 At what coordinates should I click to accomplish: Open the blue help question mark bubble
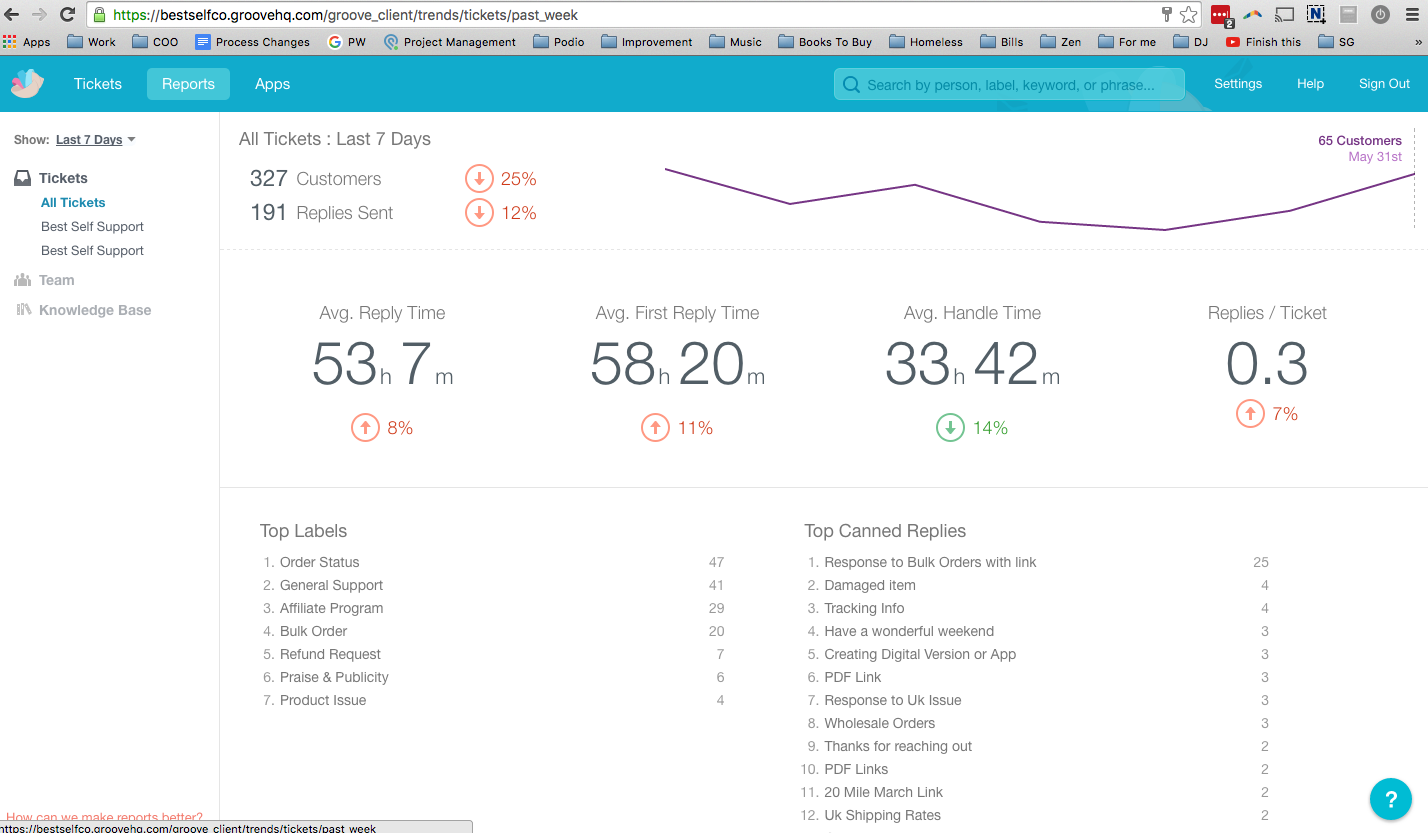(1390, 799)
